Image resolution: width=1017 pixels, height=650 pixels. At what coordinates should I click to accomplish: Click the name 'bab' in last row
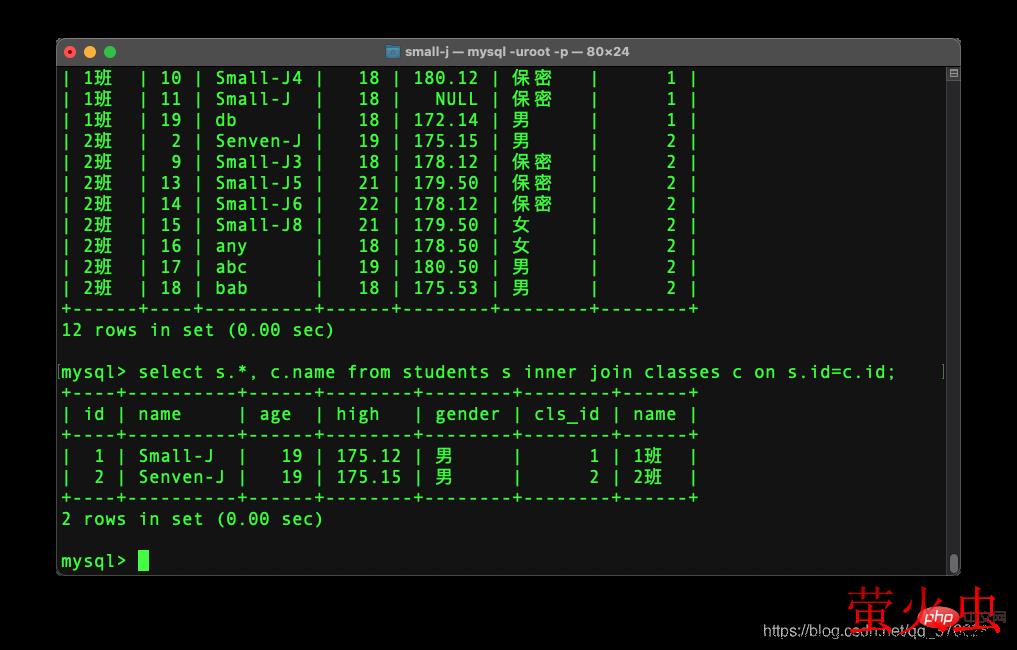pyautogui.click(x=232, y=288)
